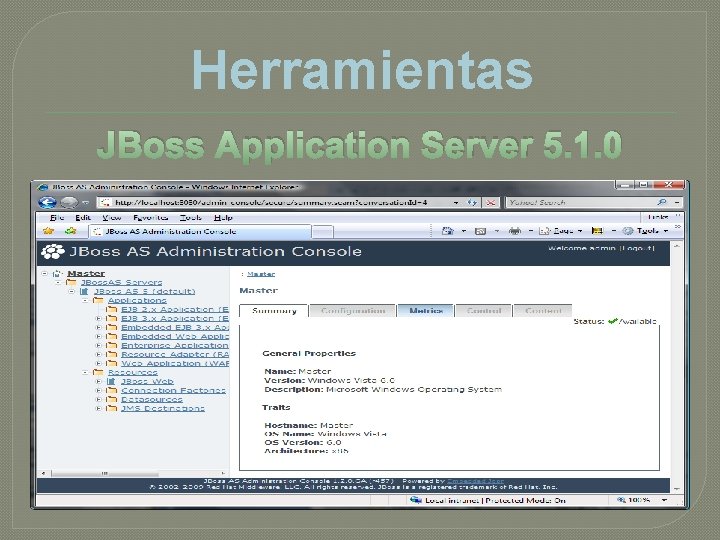This screenshot has height=540, width=720.
Task: Click the Web Application (WAR) folder icon
Action: click(112, 363)
